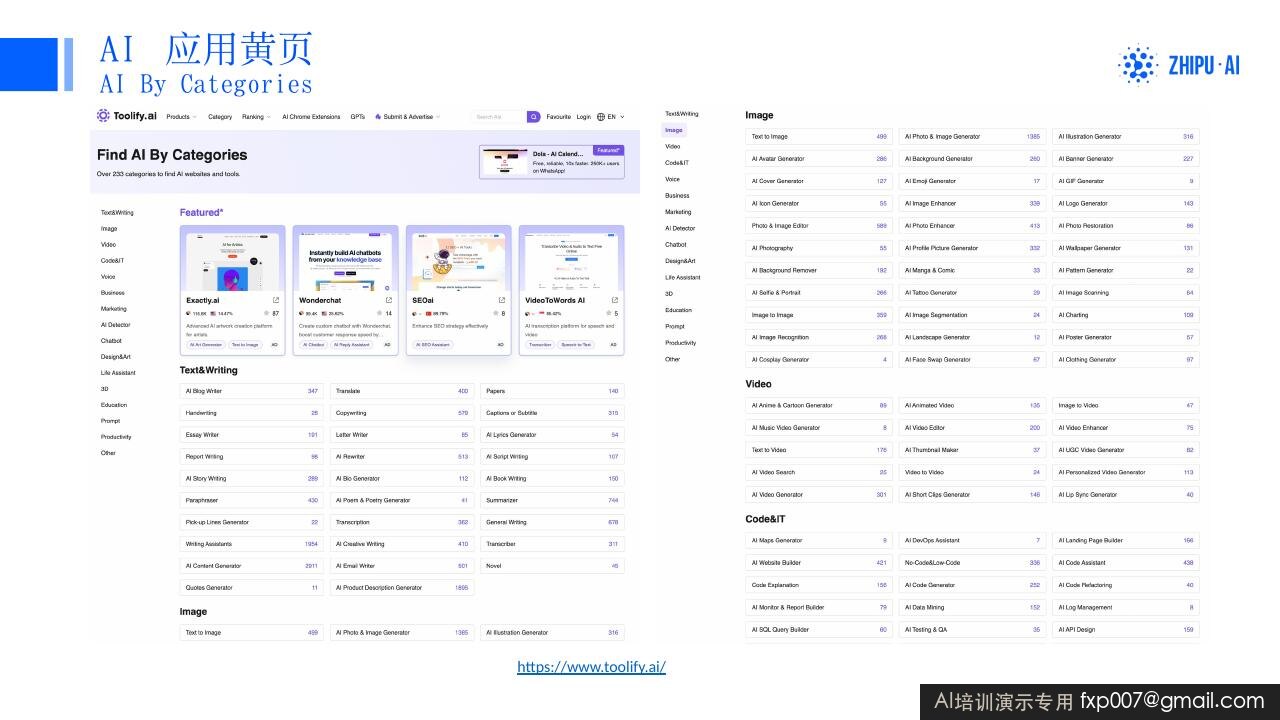Open SEOai via its external-link icon
Viewport: 1280px width, 720px height.
pos(502,300)
